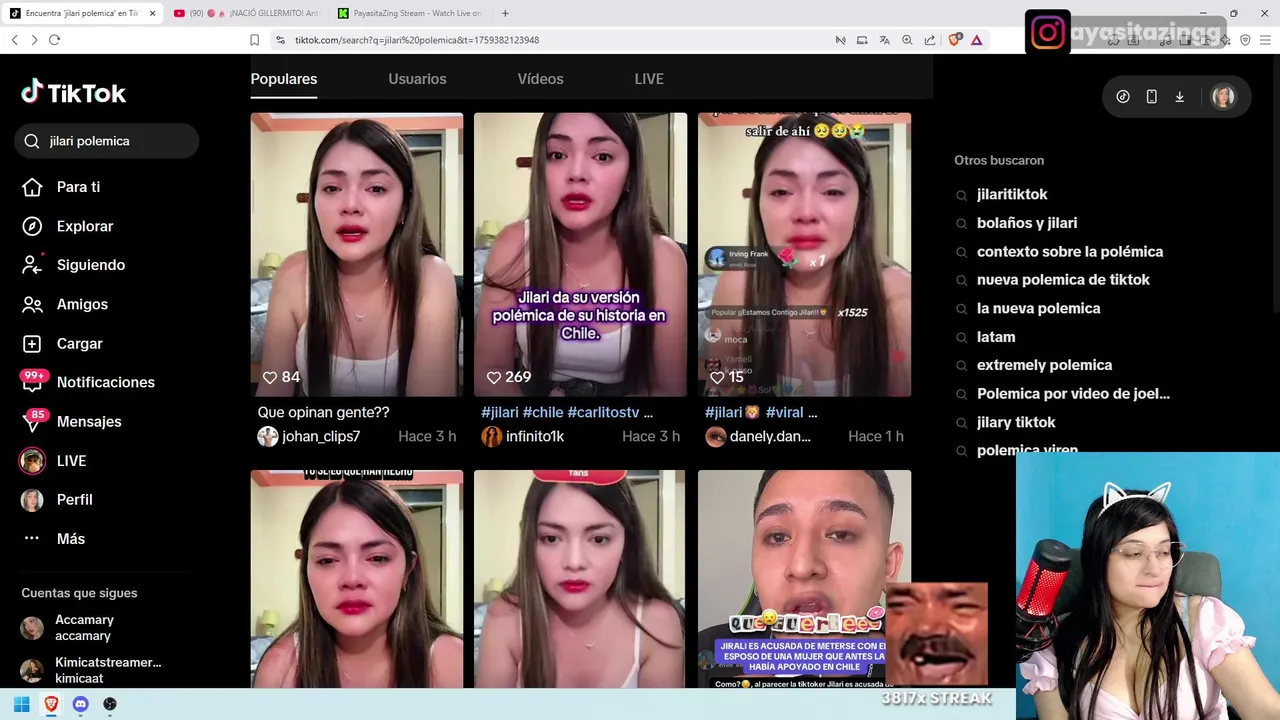The width and height of the screenshot is (1280, 720).
Task: Search suggestion 'bolaños y jilari'
Action: [x=1027, y=223]
